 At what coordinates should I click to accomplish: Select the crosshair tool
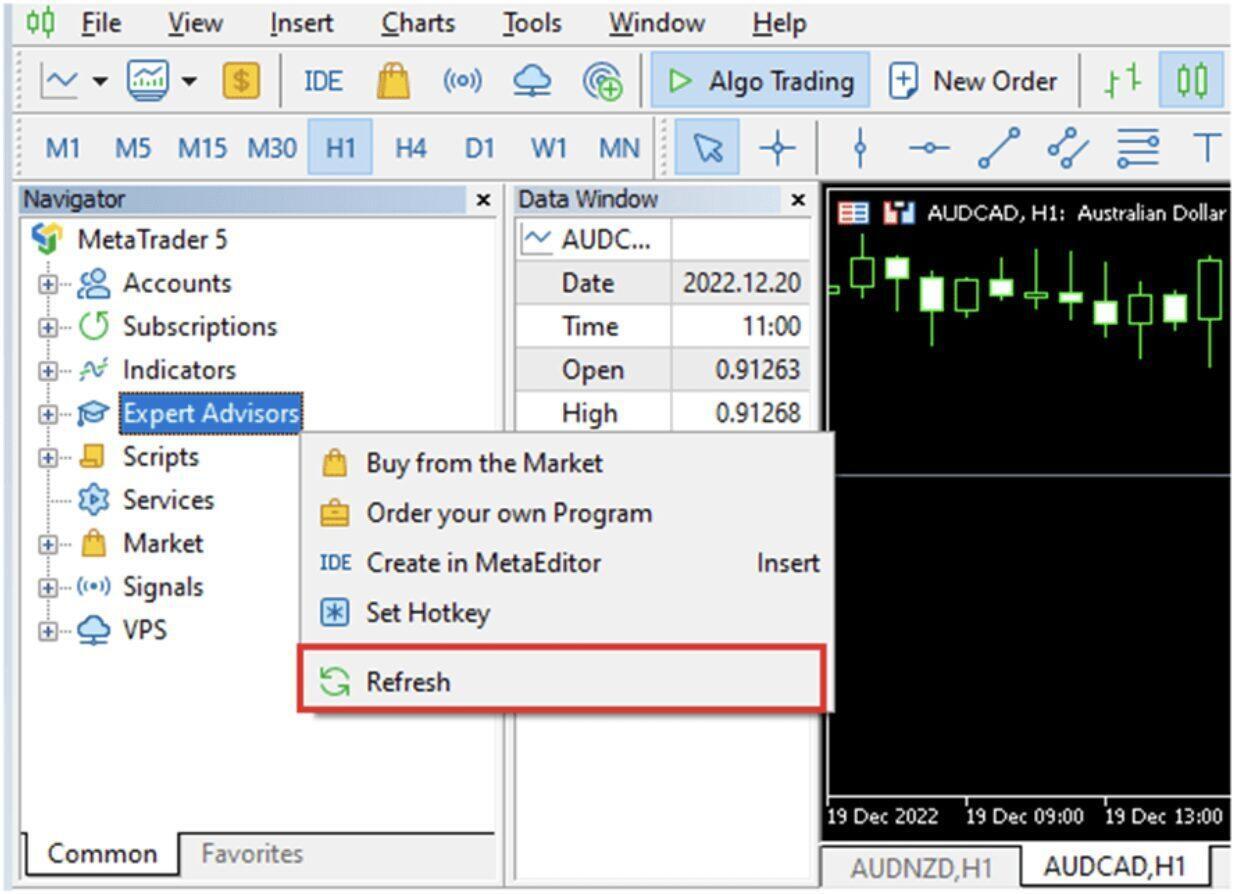tap(777, 149)
